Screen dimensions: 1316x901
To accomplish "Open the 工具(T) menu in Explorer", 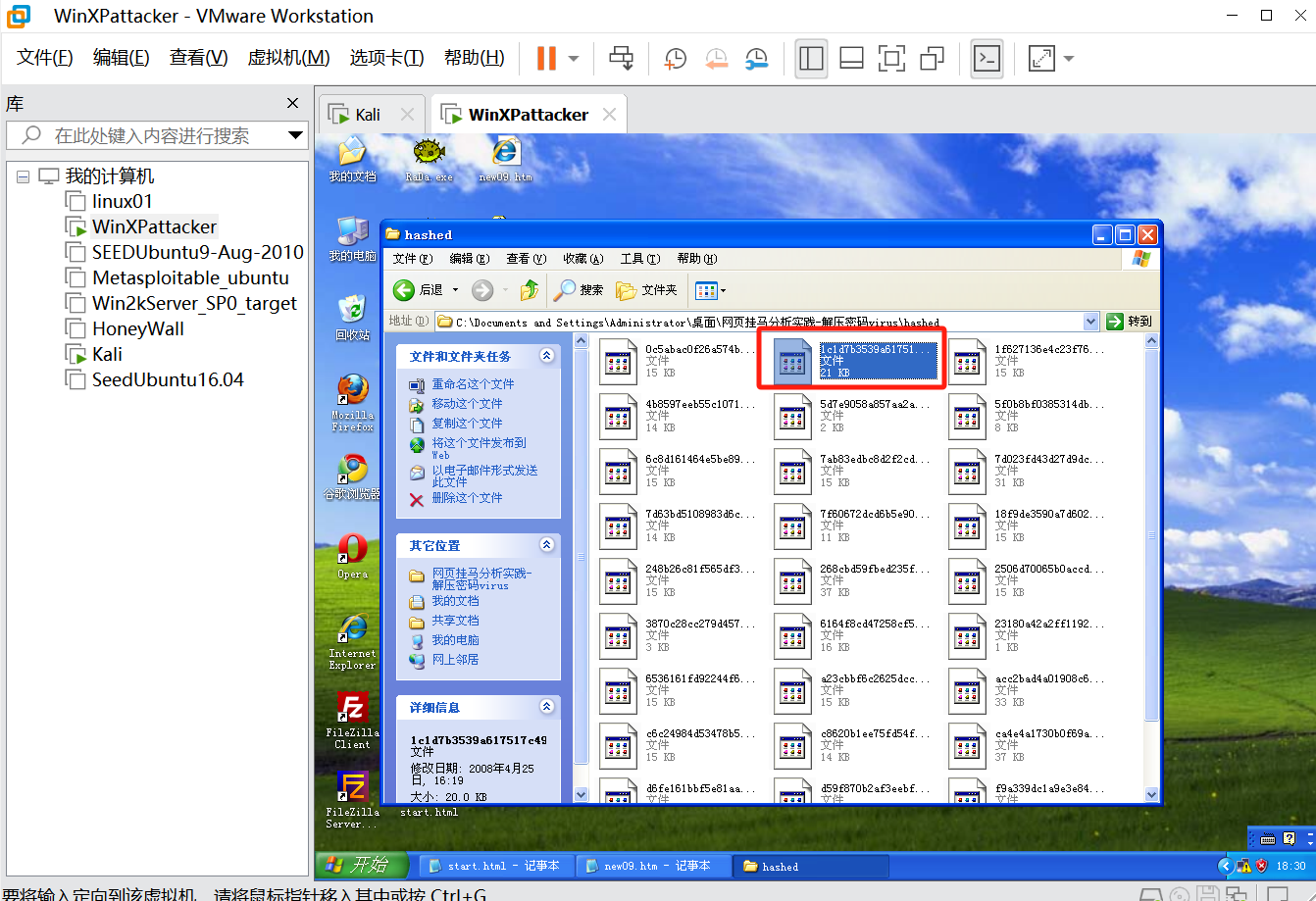I will (x=639, y=259).
